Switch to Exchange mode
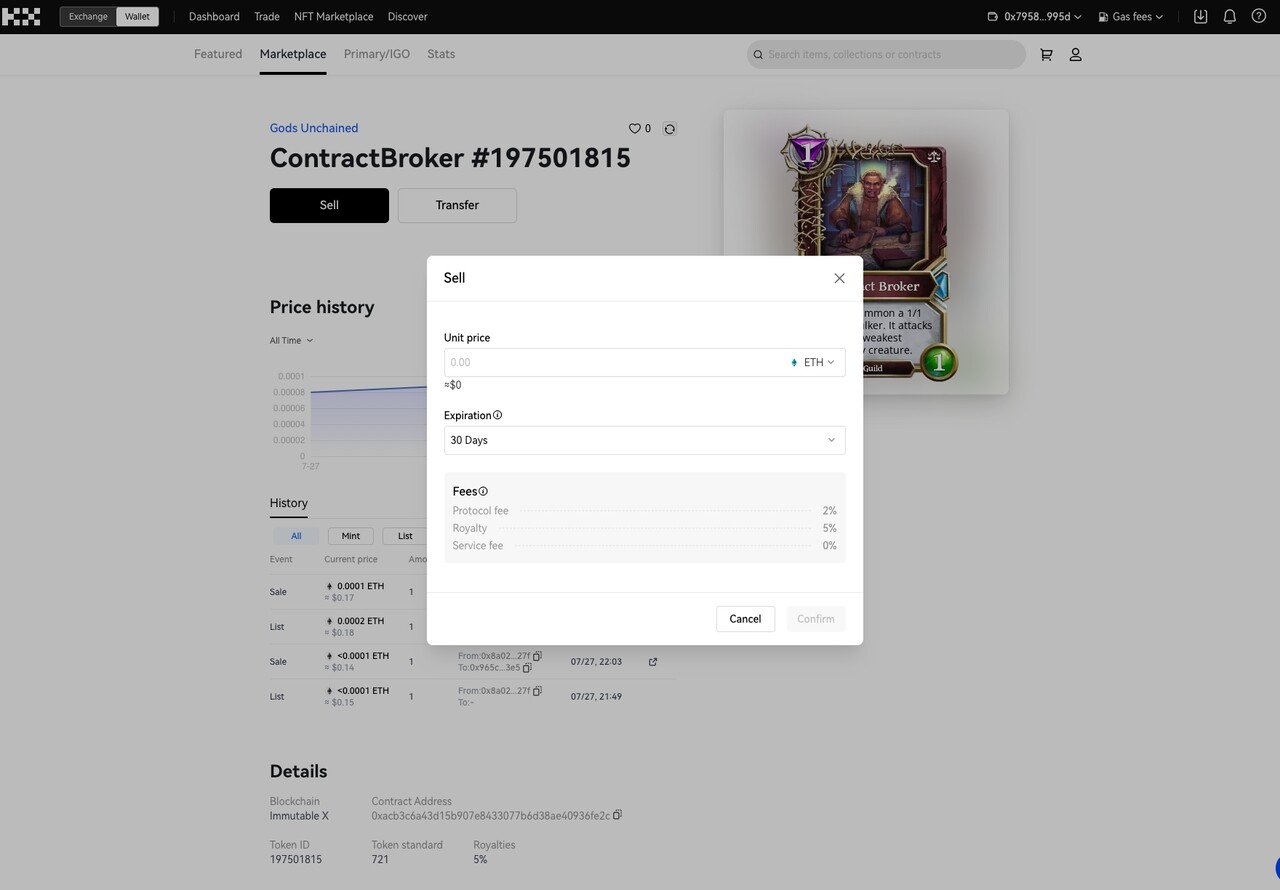Screen dimensions: 1280x890 pos(88,16)
